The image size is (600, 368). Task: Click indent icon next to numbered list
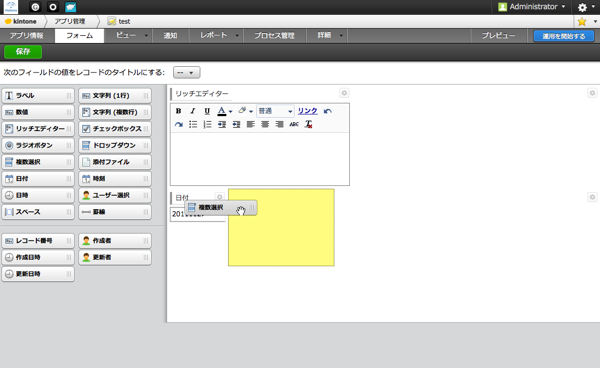[222, 124]
